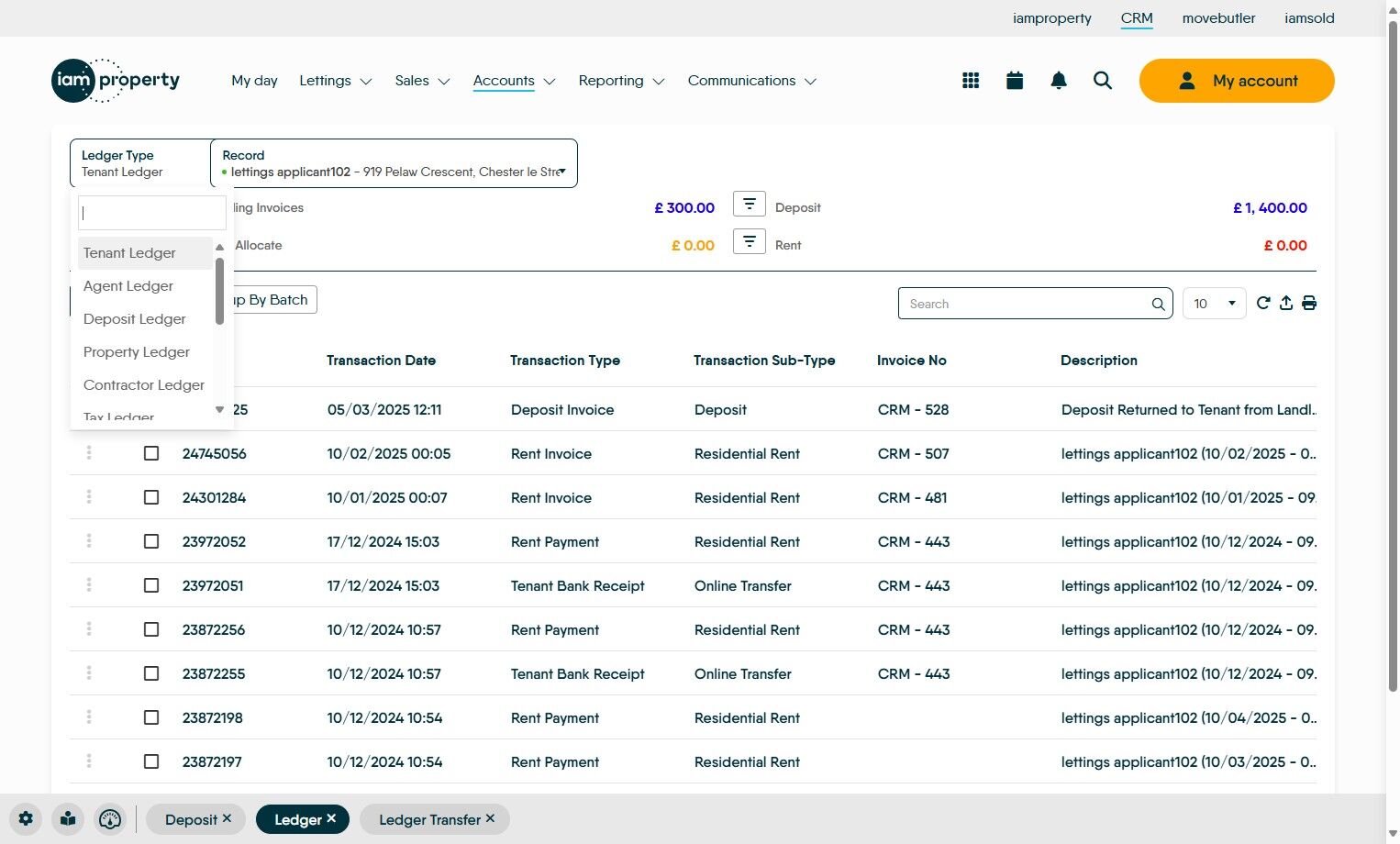This screenshot has width=1400, height=844.
Task: Tick checkbox for transaction 23872256
Action: 151,629
